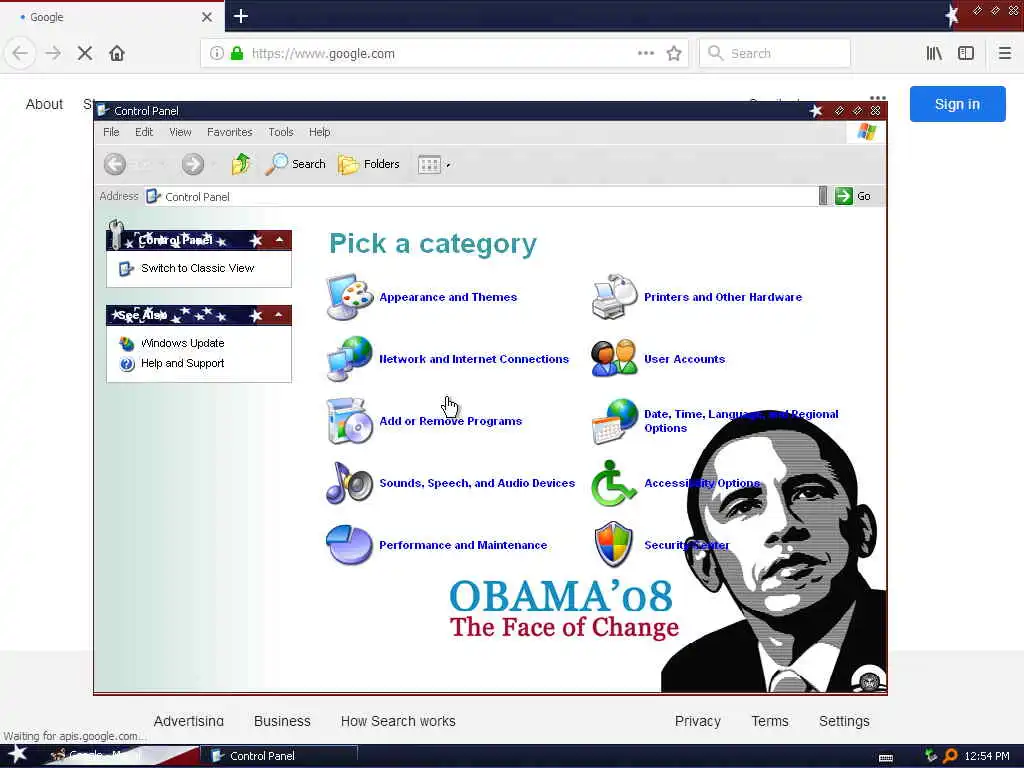Click the Appearance and Themes link text
This screenshot has width=1024, height=768.
pyautogui.click(x=448, y=297)
